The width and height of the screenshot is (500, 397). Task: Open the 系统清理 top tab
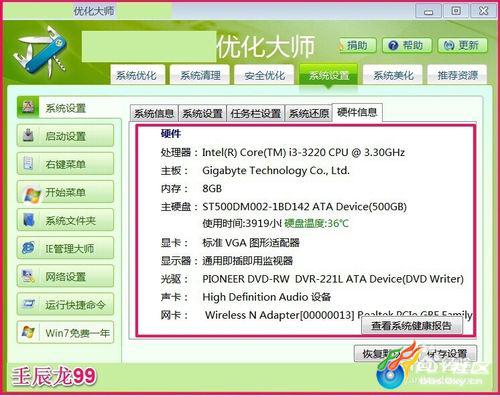tap(201, 75)
